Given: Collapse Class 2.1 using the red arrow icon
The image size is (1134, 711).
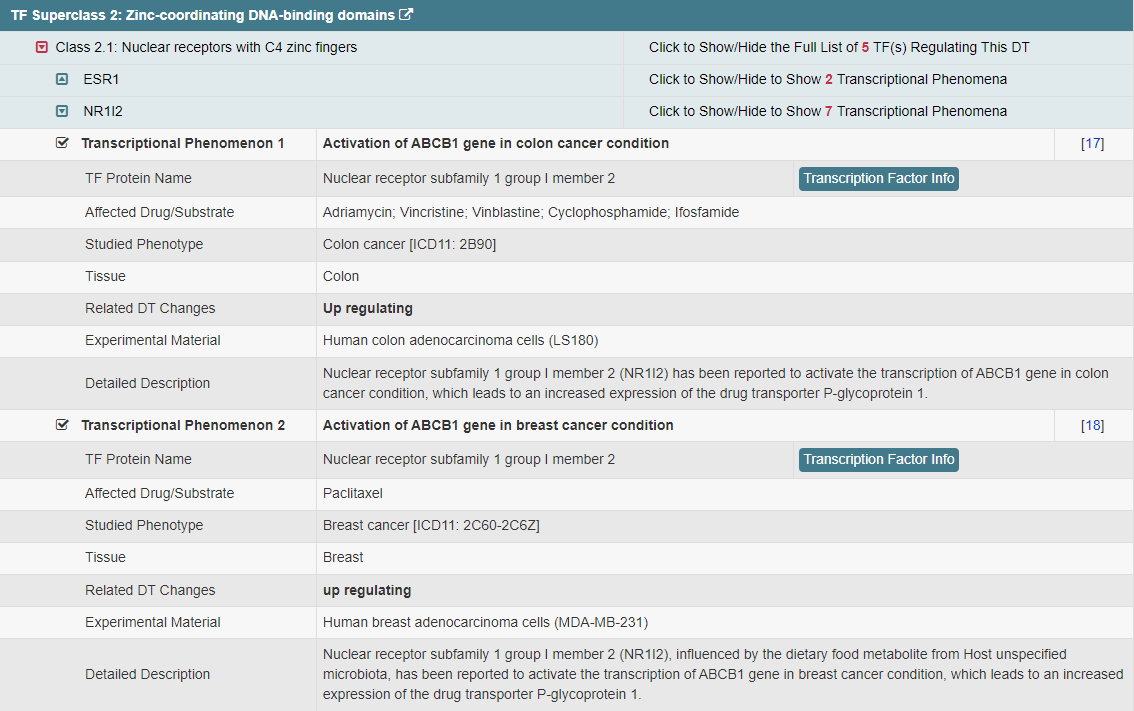Looking at the screenshot, I should click(42, 47).
